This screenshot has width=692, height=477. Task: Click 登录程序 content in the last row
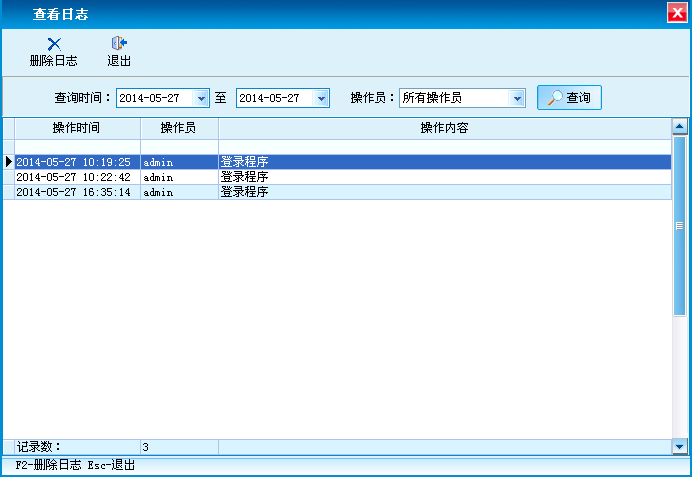(244, 192)
